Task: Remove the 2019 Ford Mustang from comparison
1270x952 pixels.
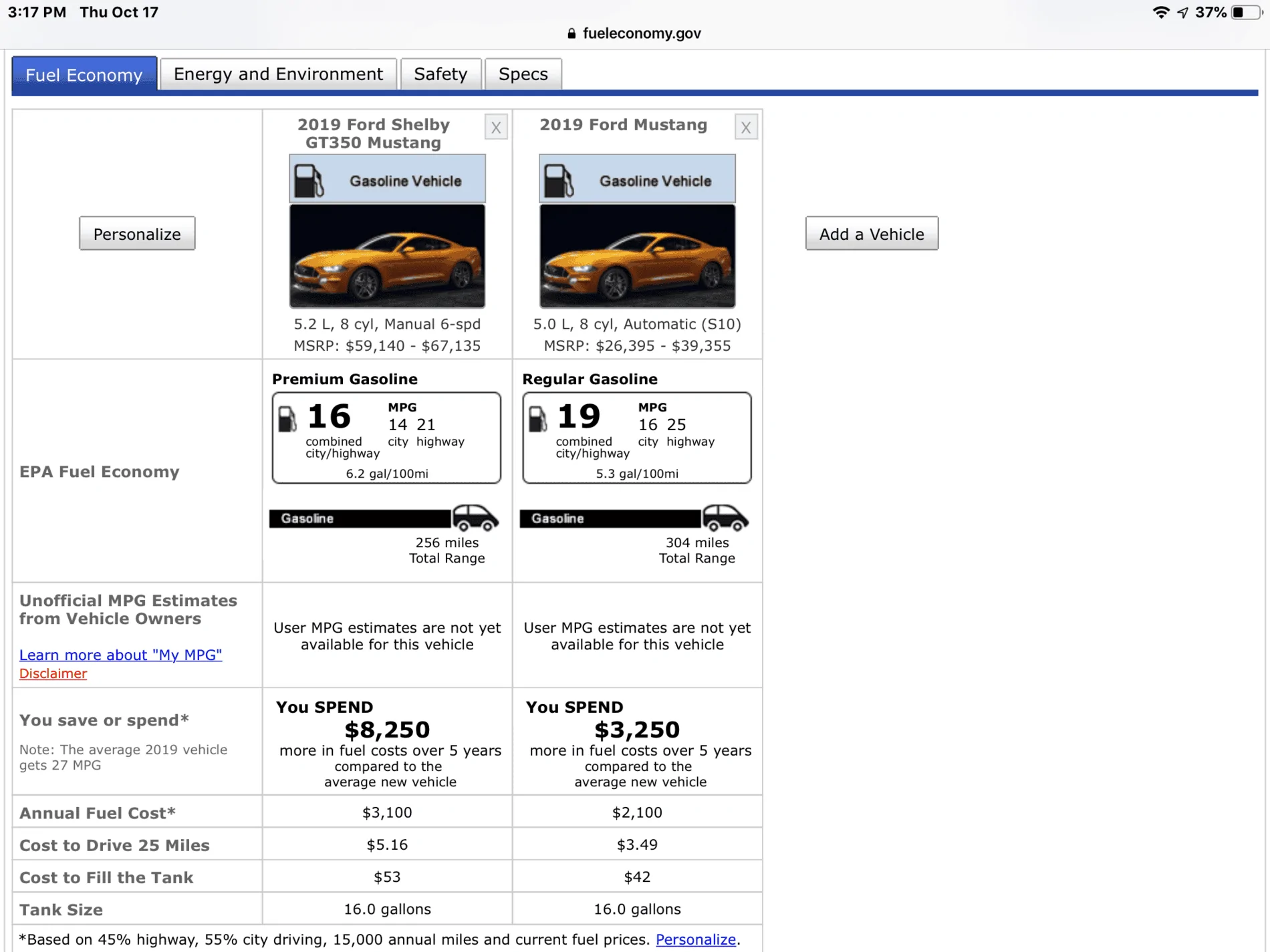Action: (x=746, y=127)
